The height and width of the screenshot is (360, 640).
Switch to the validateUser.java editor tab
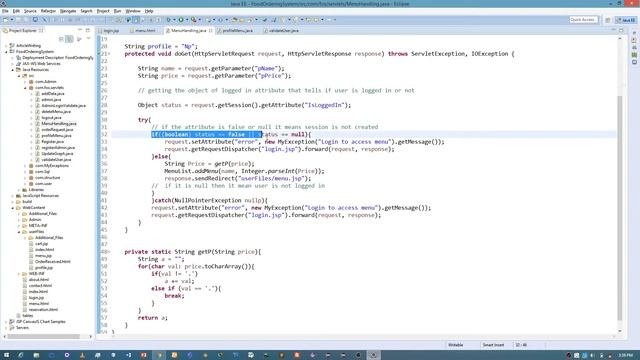coord(283,31)
